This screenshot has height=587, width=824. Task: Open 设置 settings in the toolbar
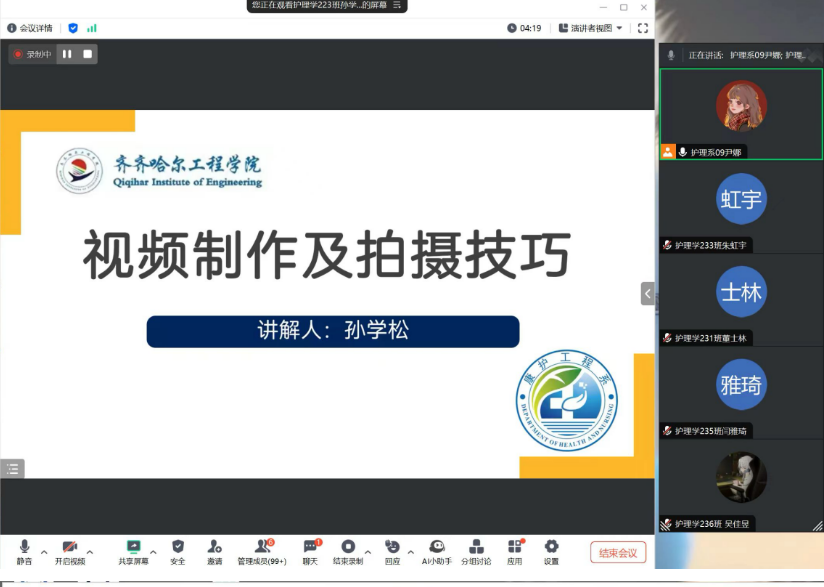(x=551, y=547)
